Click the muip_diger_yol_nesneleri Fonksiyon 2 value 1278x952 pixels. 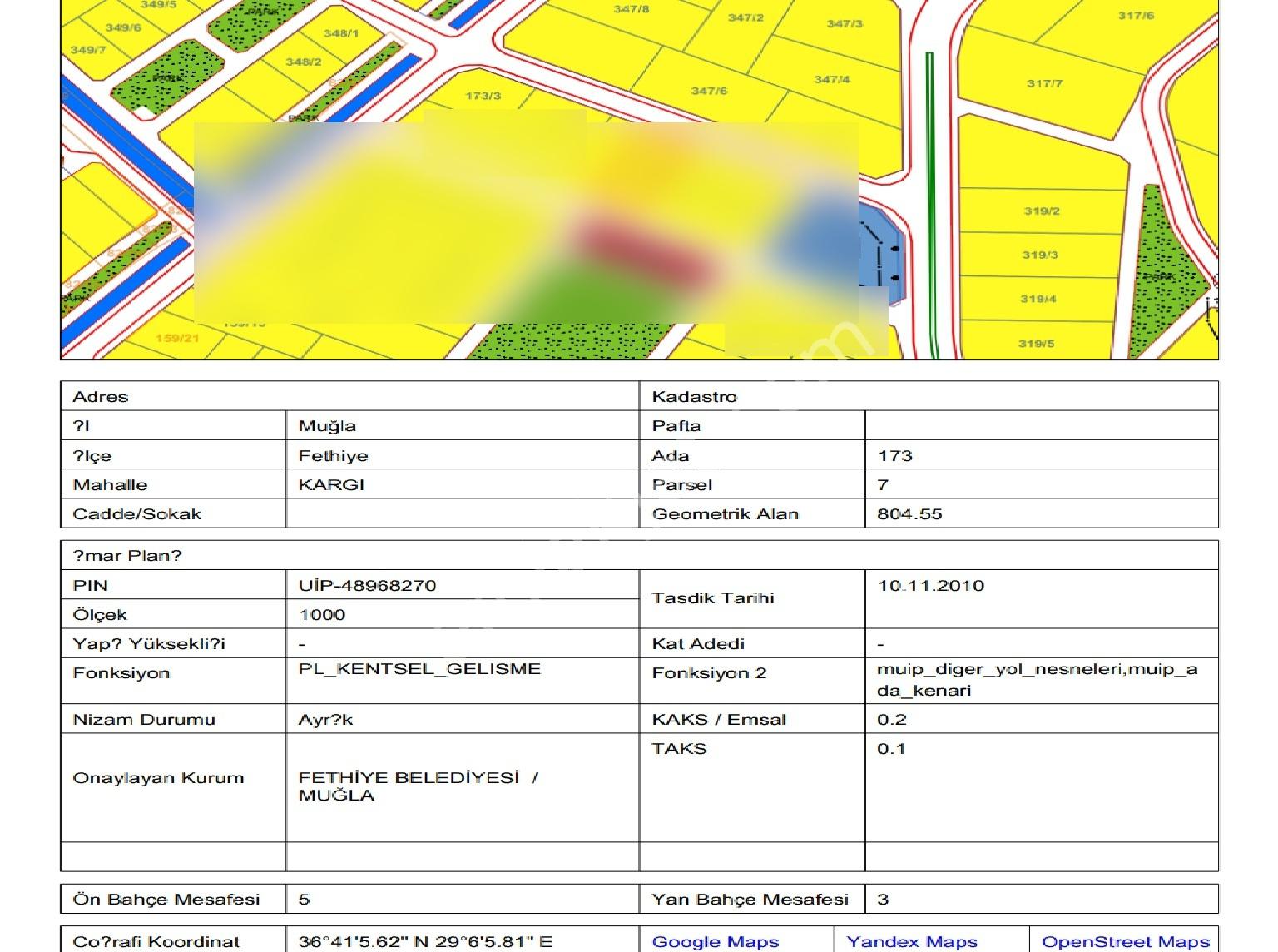(1037, 680)
